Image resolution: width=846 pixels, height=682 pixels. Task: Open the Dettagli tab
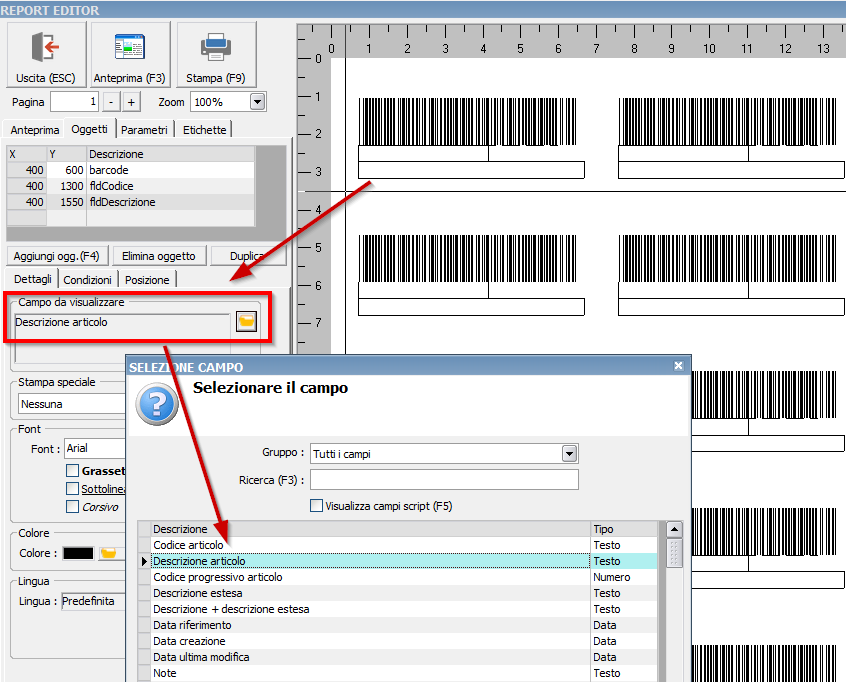pos(32,279)
